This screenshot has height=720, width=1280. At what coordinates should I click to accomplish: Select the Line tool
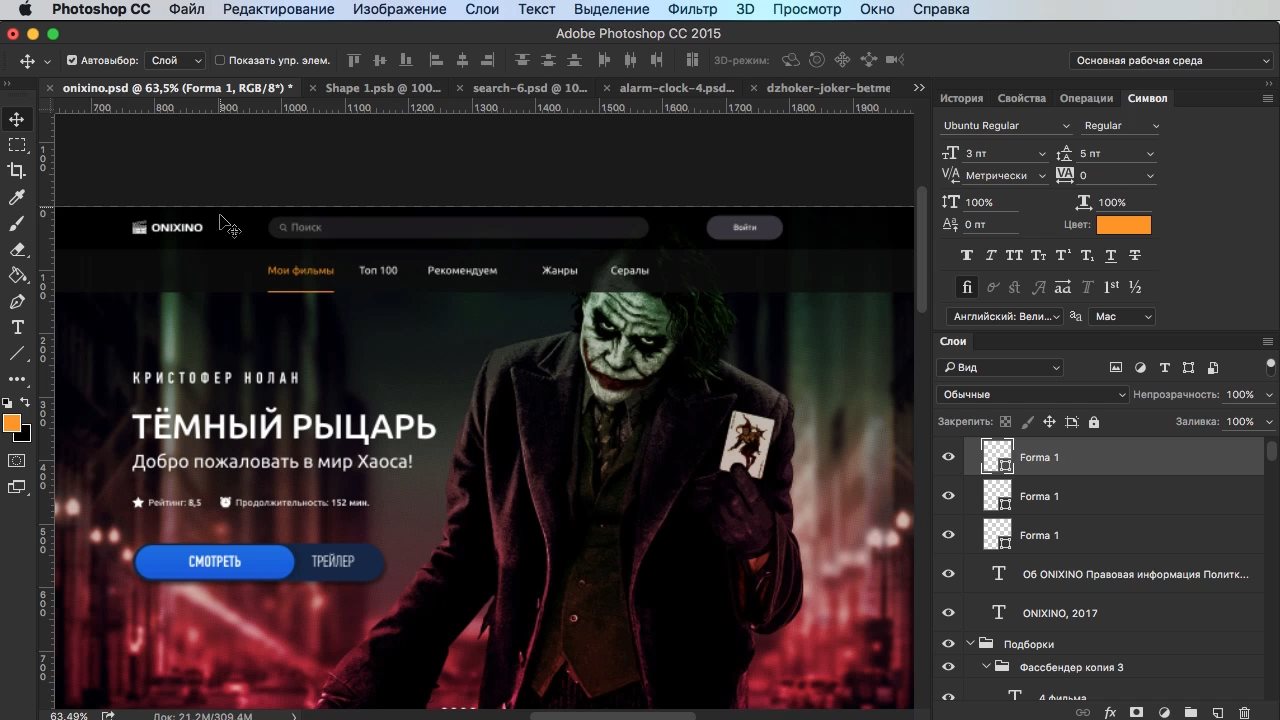pos(17,353)
